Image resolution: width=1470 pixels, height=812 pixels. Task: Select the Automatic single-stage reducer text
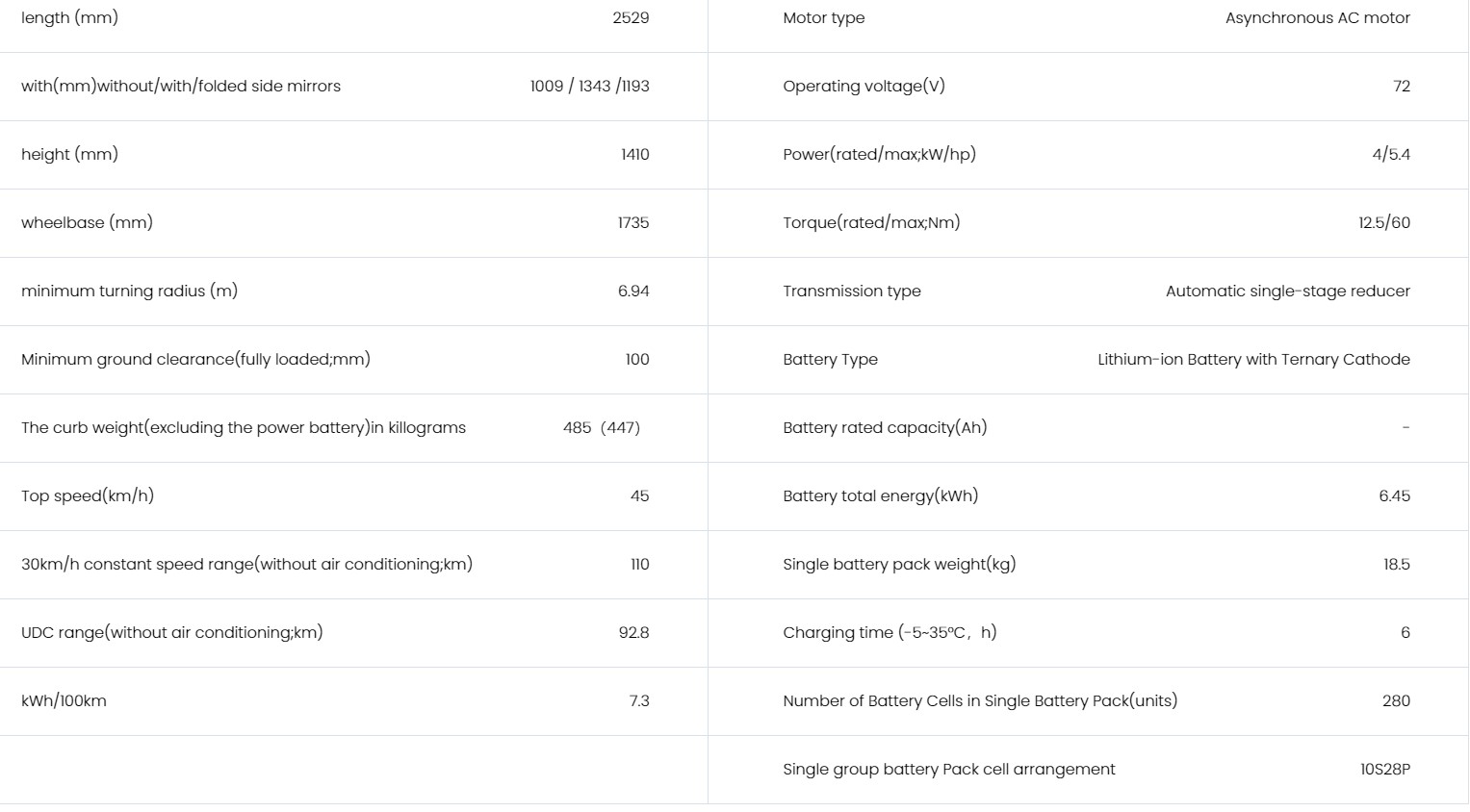point(1287,292)
